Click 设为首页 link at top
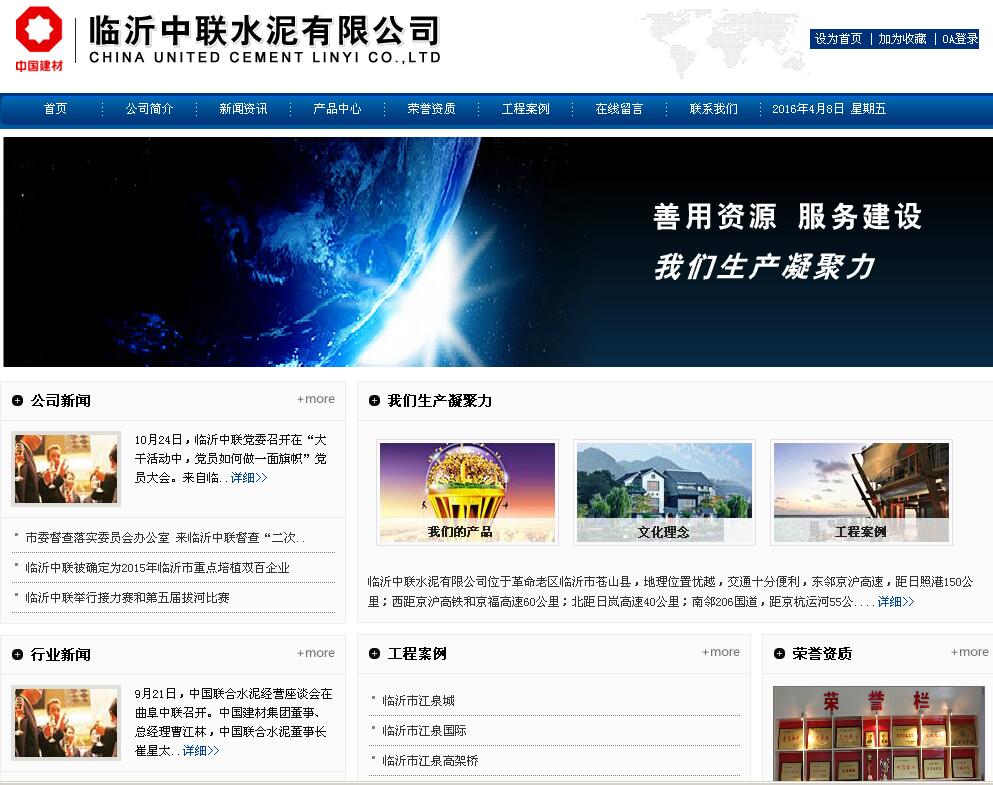Image resolution: width=993 pixels, height=785 pixels. (x=838, y=39)
